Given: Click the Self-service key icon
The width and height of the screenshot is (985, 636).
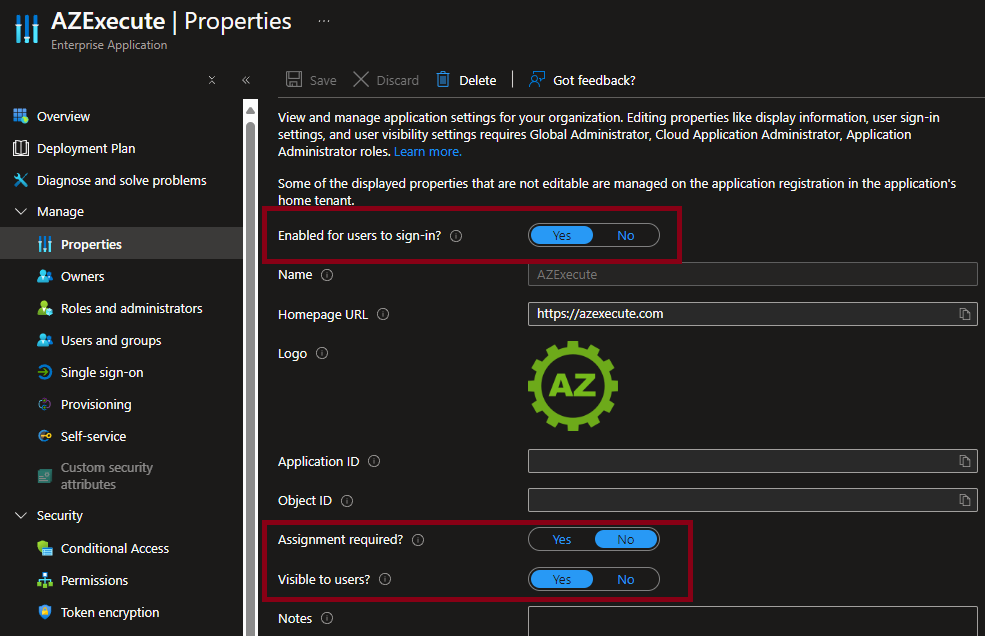Looking at the screenshot, I should [45, 436].
